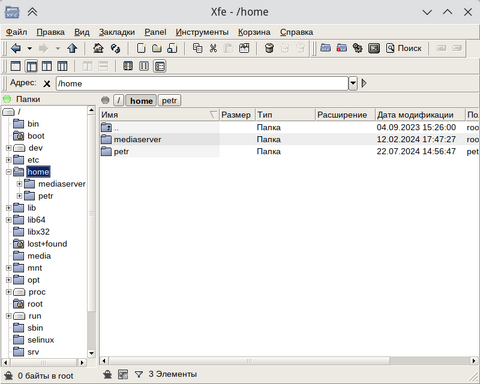
Task: Switch to small icons view
Action: click(x=144, y=66)
